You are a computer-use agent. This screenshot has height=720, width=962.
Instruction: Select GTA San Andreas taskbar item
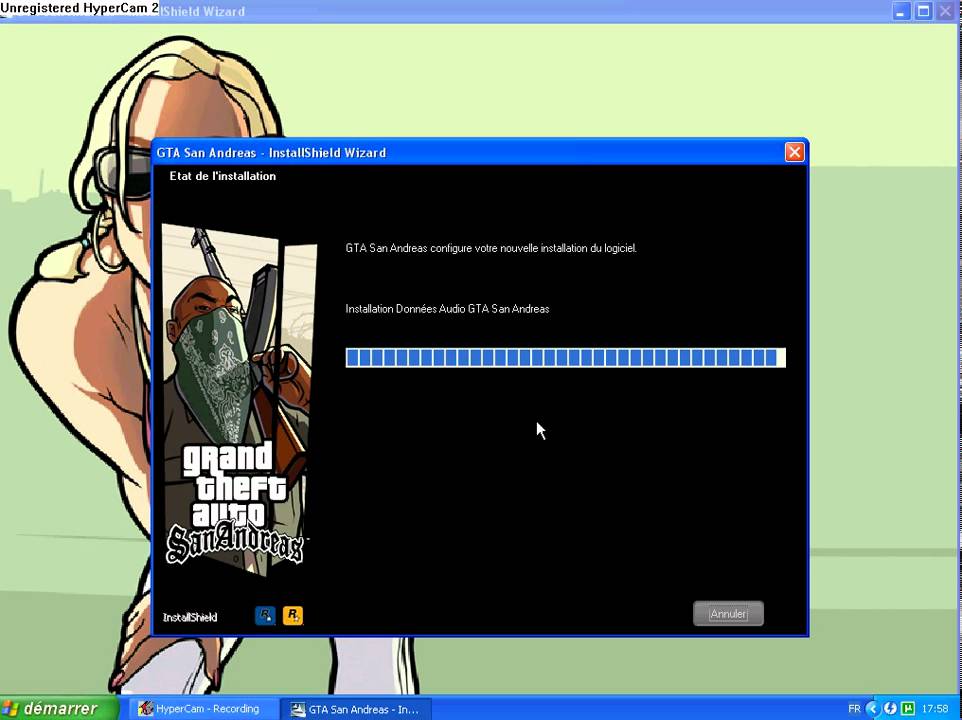point(356,709)
